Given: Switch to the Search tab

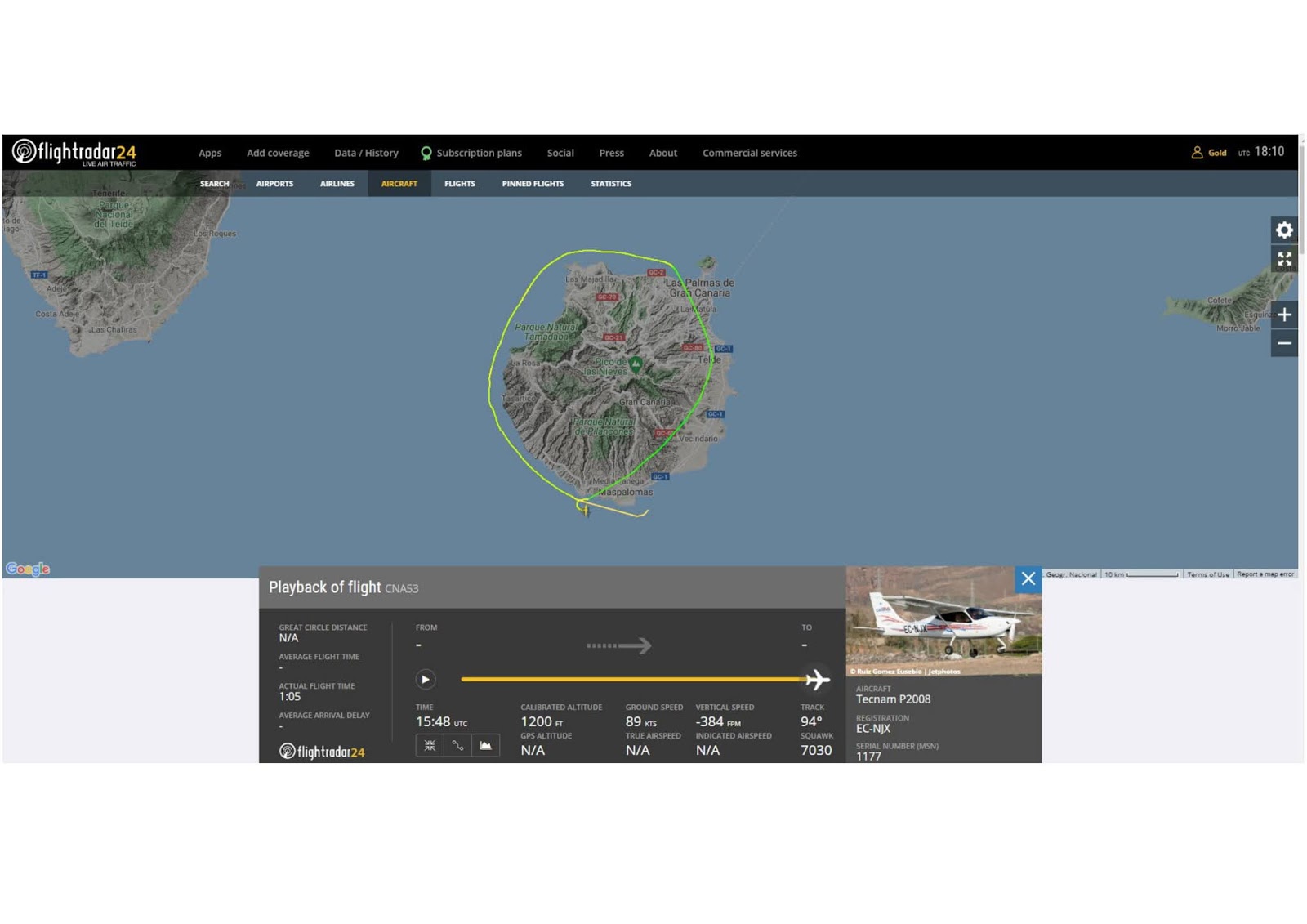Looking at the screenshot, I should (215, 184).
